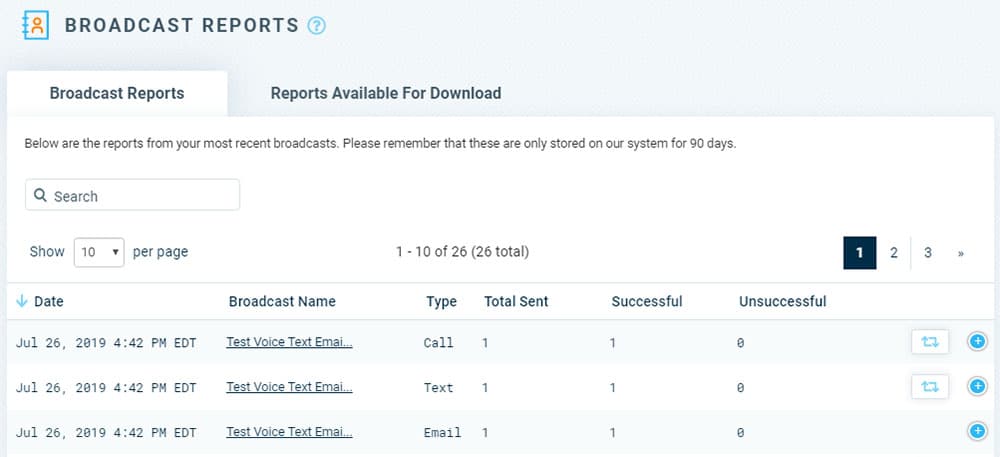The width and height of the screenshot is (1000, 457).
Task: Select the Broadcast Reports tab
Action: point(117,93)
